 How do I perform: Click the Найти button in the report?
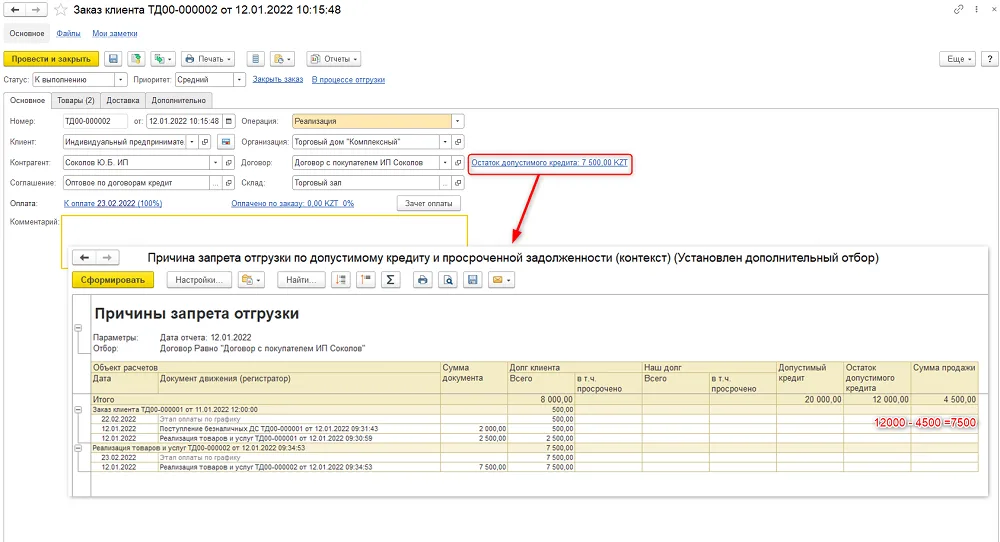(x=301, y=280)
